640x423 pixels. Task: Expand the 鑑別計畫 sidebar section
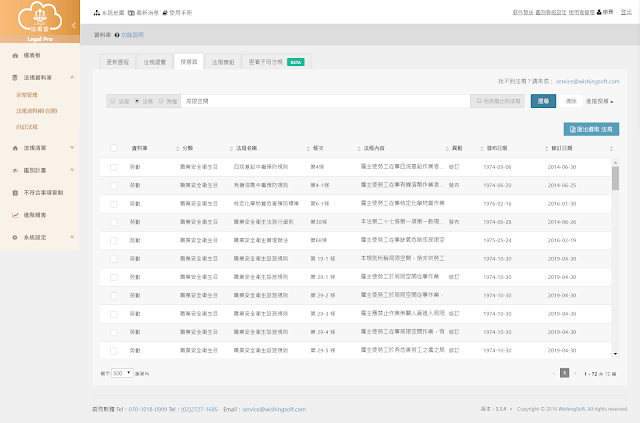tap(72, 170)
